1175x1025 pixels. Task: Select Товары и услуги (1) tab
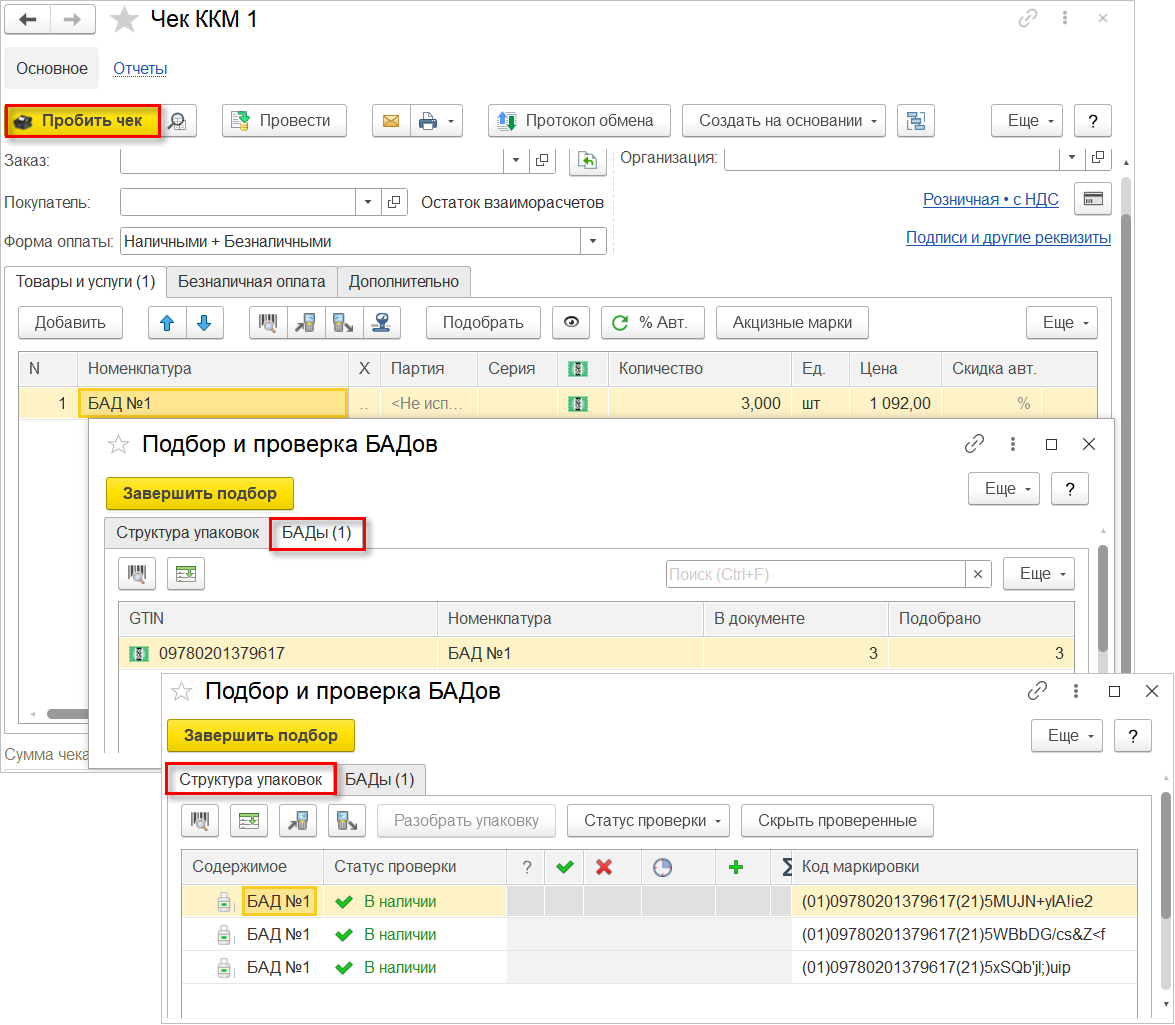point(85,282)
